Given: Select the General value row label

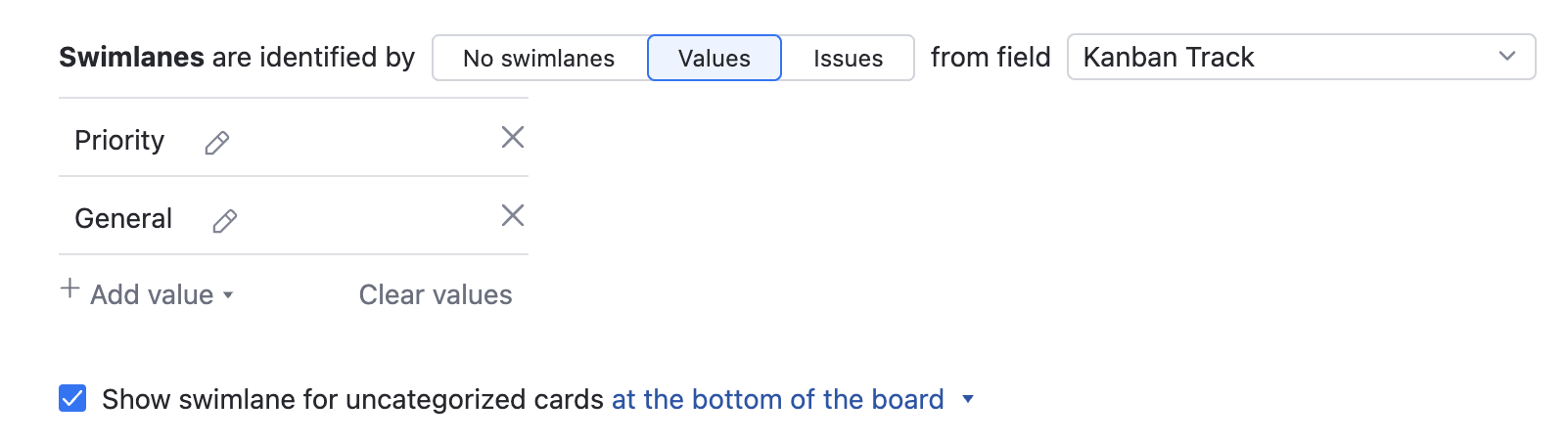Looking at the screenshot, I should pyautogui.click(x=123, y=219).
